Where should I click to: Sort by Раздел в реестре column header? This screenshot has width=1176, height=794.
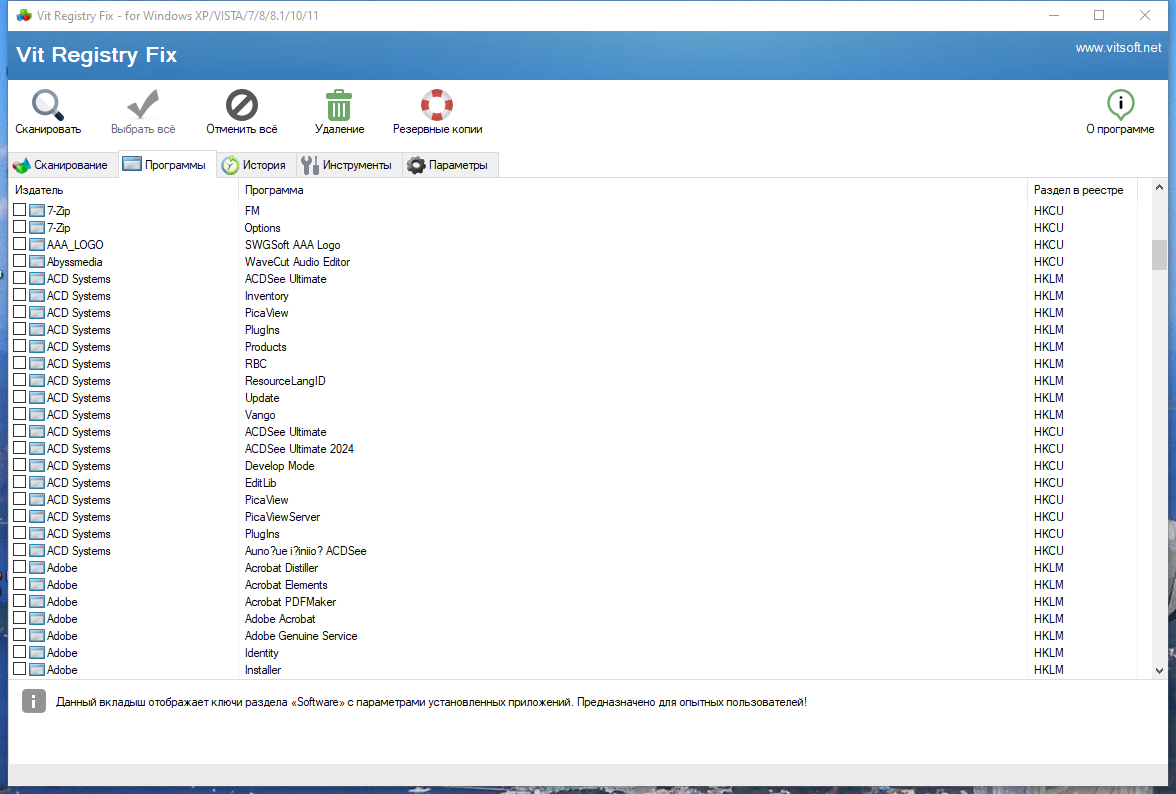(x=1082, y=190)
